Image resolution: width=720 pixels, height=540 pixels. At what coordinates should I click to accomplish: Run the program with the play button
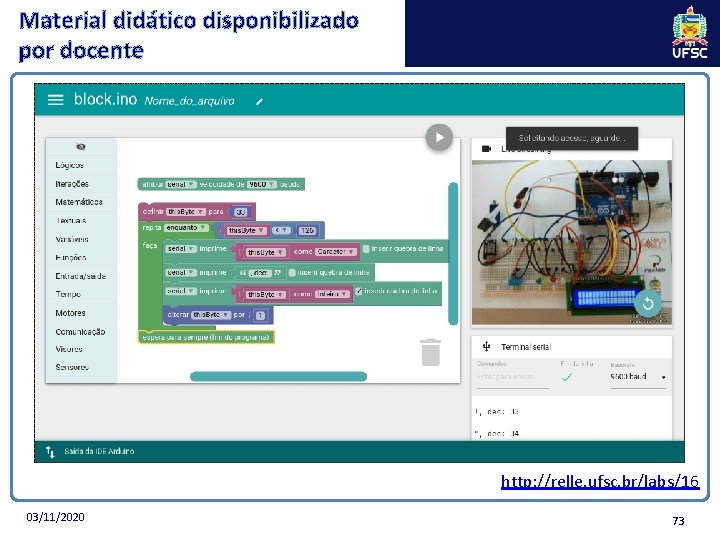click(x=439, y=137)
